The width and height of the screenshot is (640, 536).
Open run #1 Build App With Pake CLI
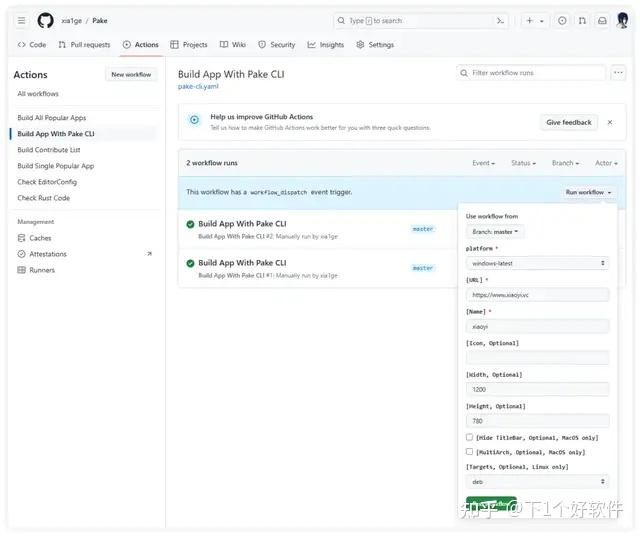242,263
